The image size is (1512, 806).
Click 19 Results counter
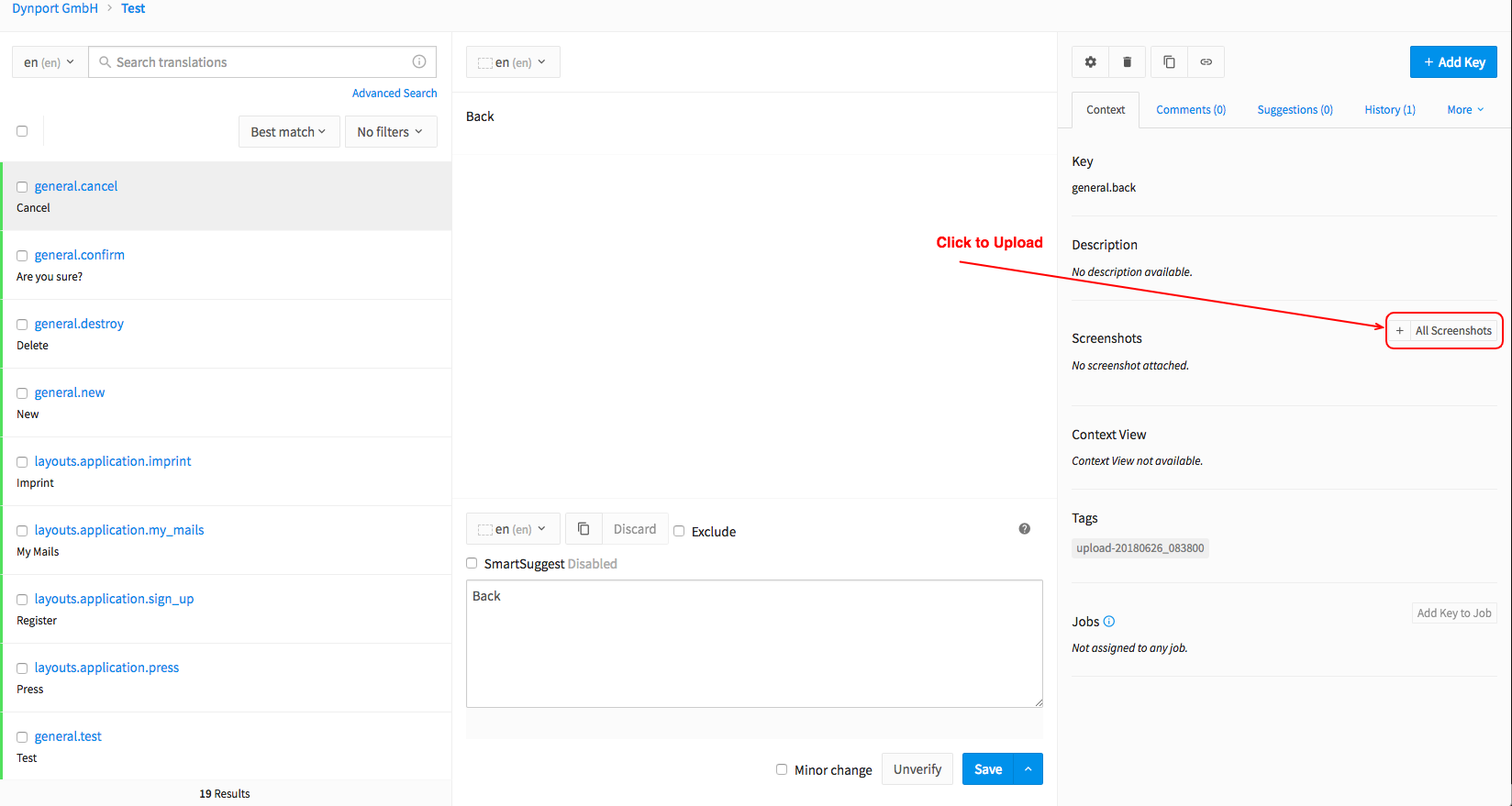[225, 794]
